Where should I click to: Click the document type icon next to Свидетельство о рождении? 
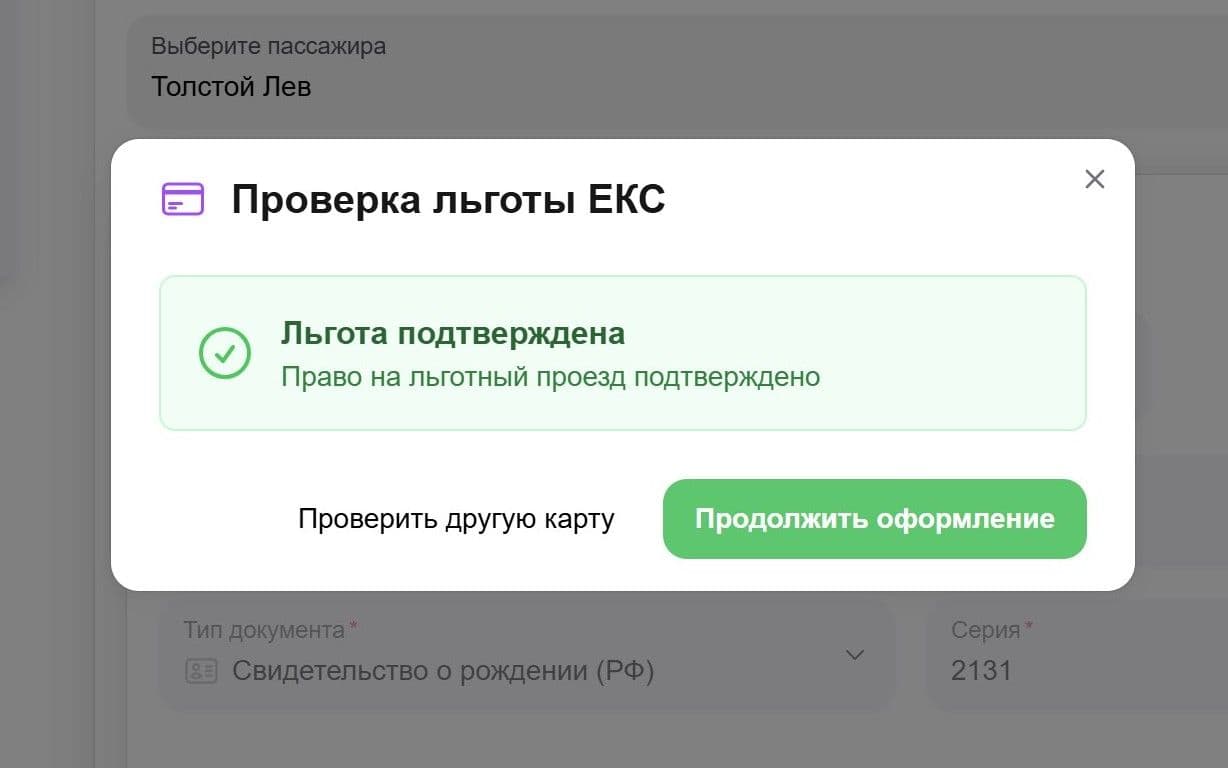pos(201,670)
